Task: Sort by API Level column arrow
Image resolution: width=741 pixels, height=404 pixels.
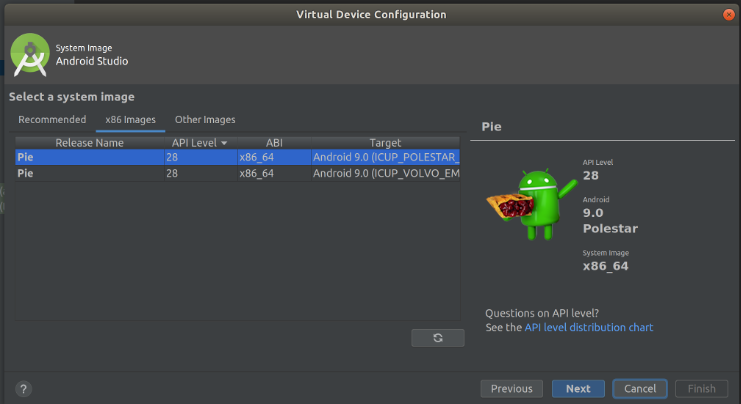Action: [224, 143]
